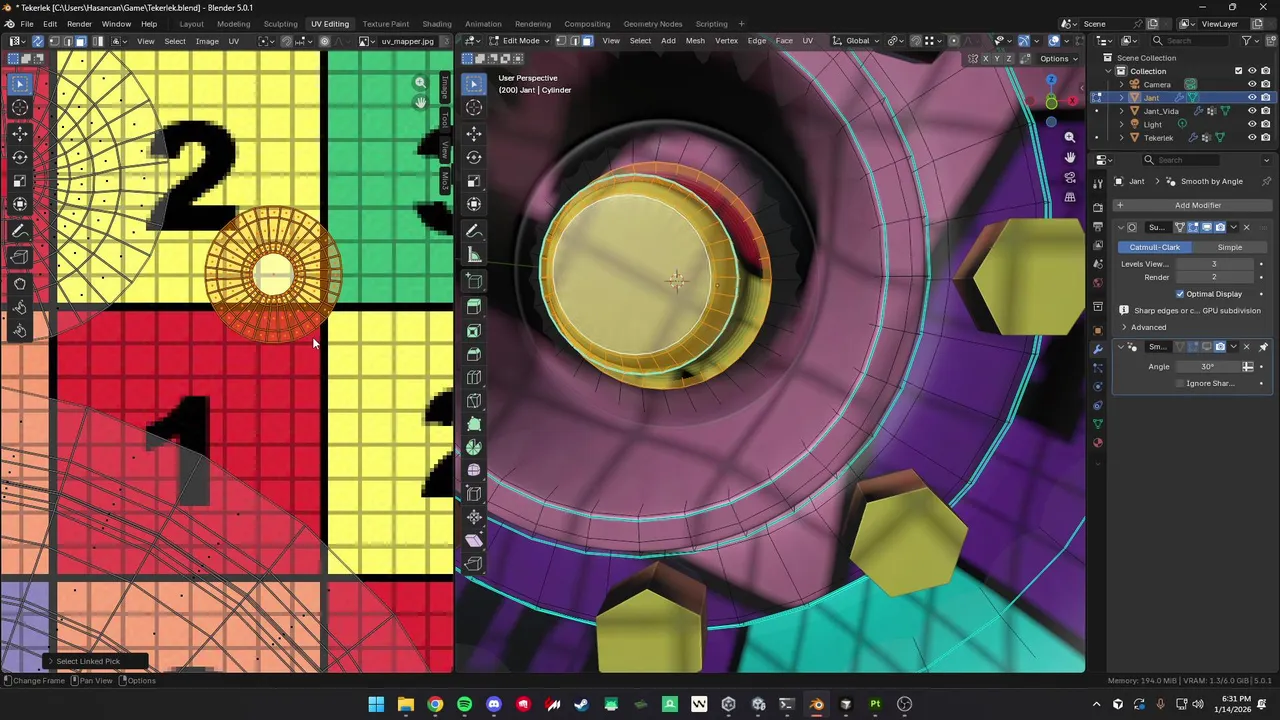Remove the Smooth by Angle modifier
This screenshot has height=720, width=1280.
point(1246,347)
